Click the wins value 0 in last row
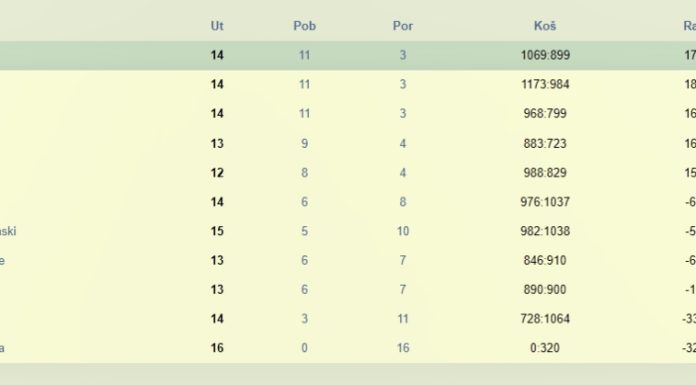Image resolution: width=696 pixels, height=385 pixels. click(x=304, y=348)
